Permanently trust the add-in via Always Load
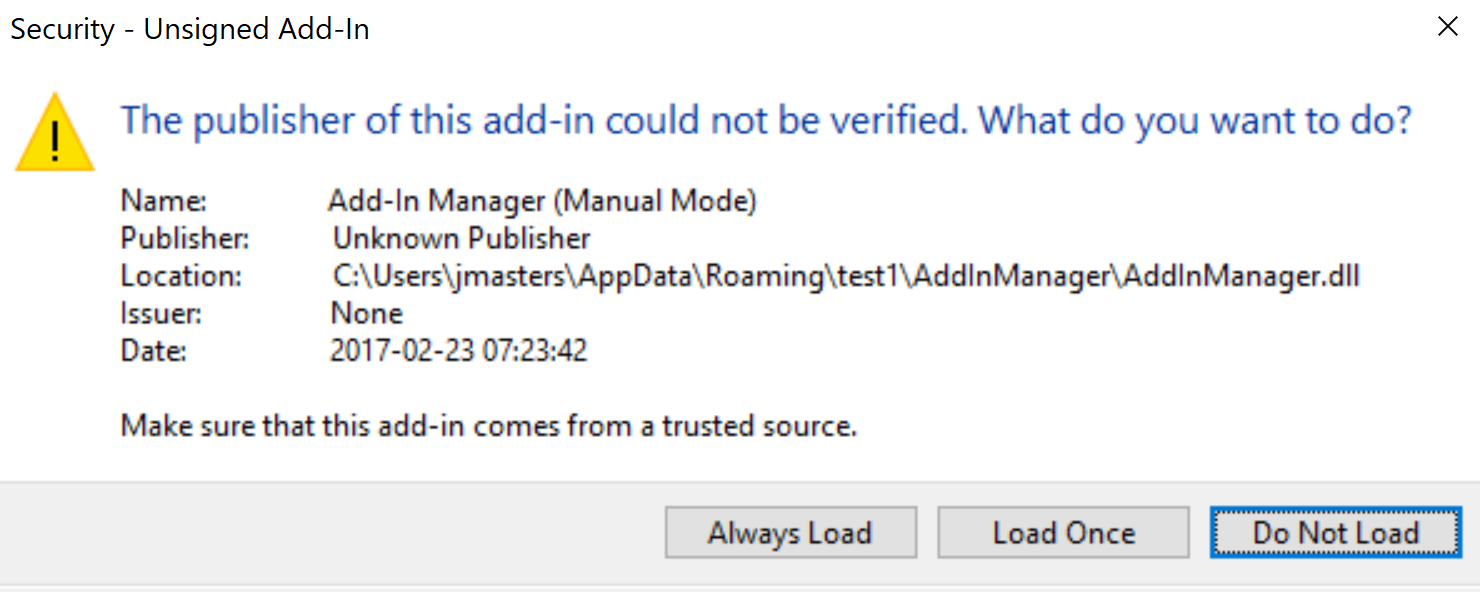This screenshot has width=1480, height=592. point(789,532)
